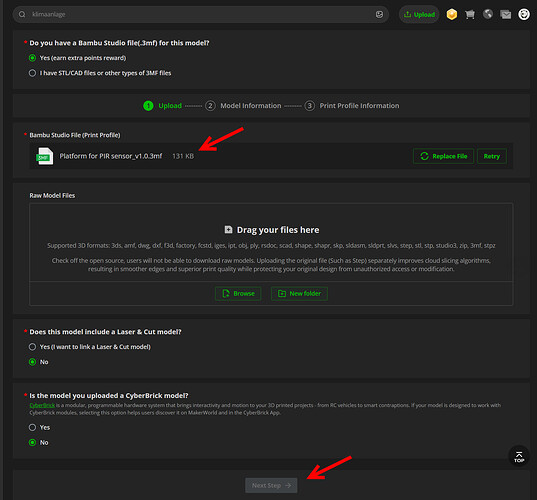Open the envelope messages icon
The height and width of the screenshot is (500, 537).
(x=505, y=14)
